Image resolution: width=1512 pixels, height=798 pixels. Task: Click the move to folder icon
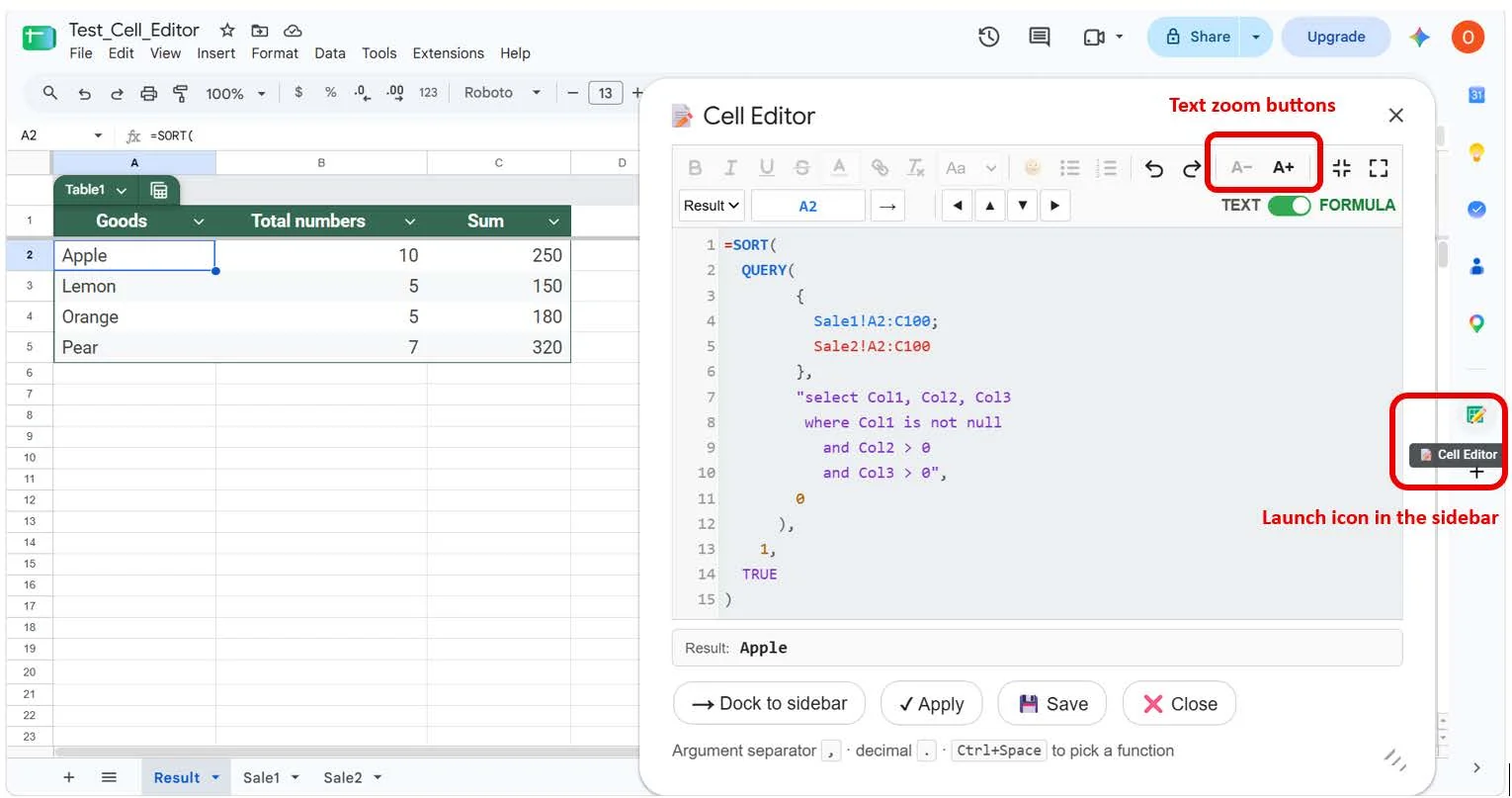[x=260, y=30]
